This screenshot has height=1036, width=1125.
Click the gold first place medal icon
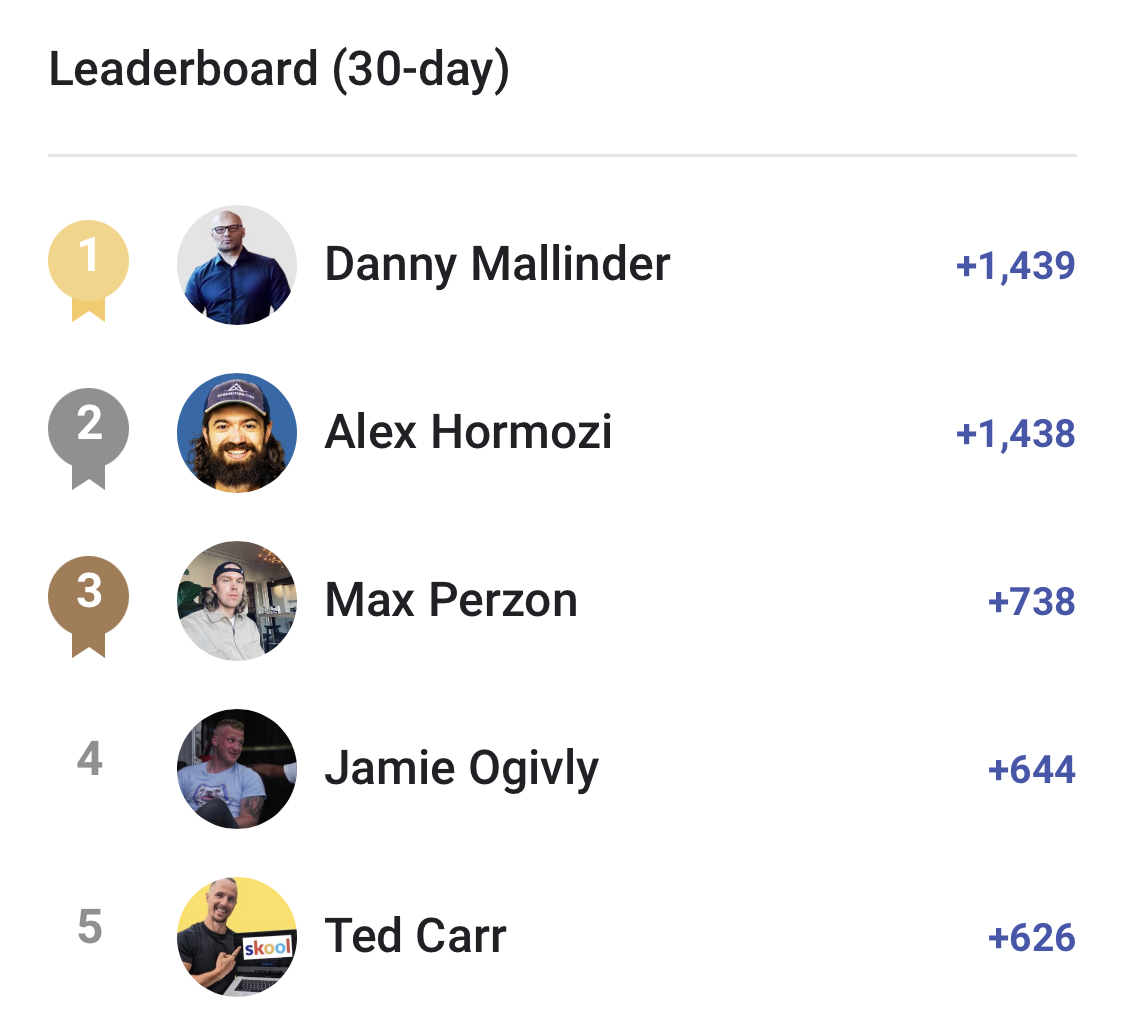click(x=88, y=270)
